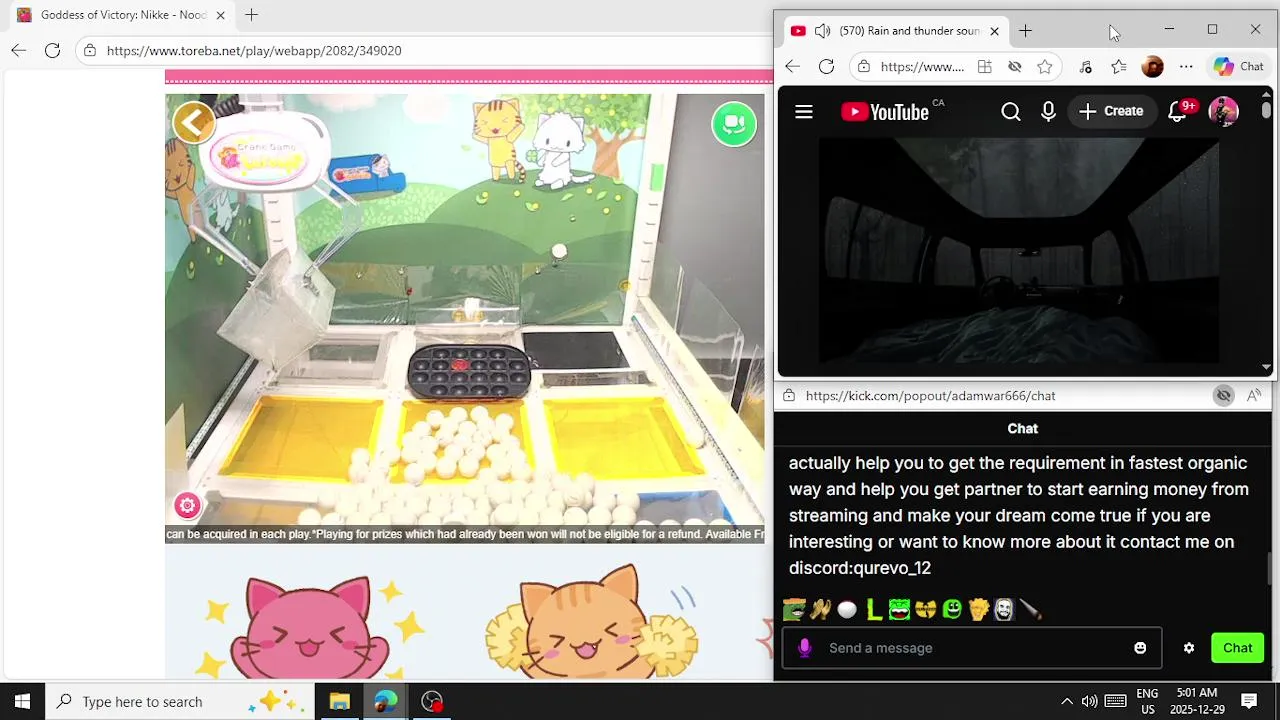1280x720 pixels.
Task: Go back in the Toreba browser window
Action: point(19,50)
